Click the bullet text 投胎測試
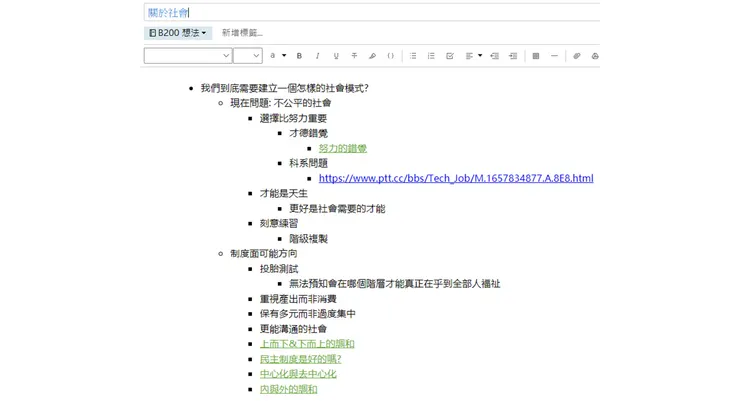Image resolution: width=740 pixels, height=401 pixels. (279, 269)
